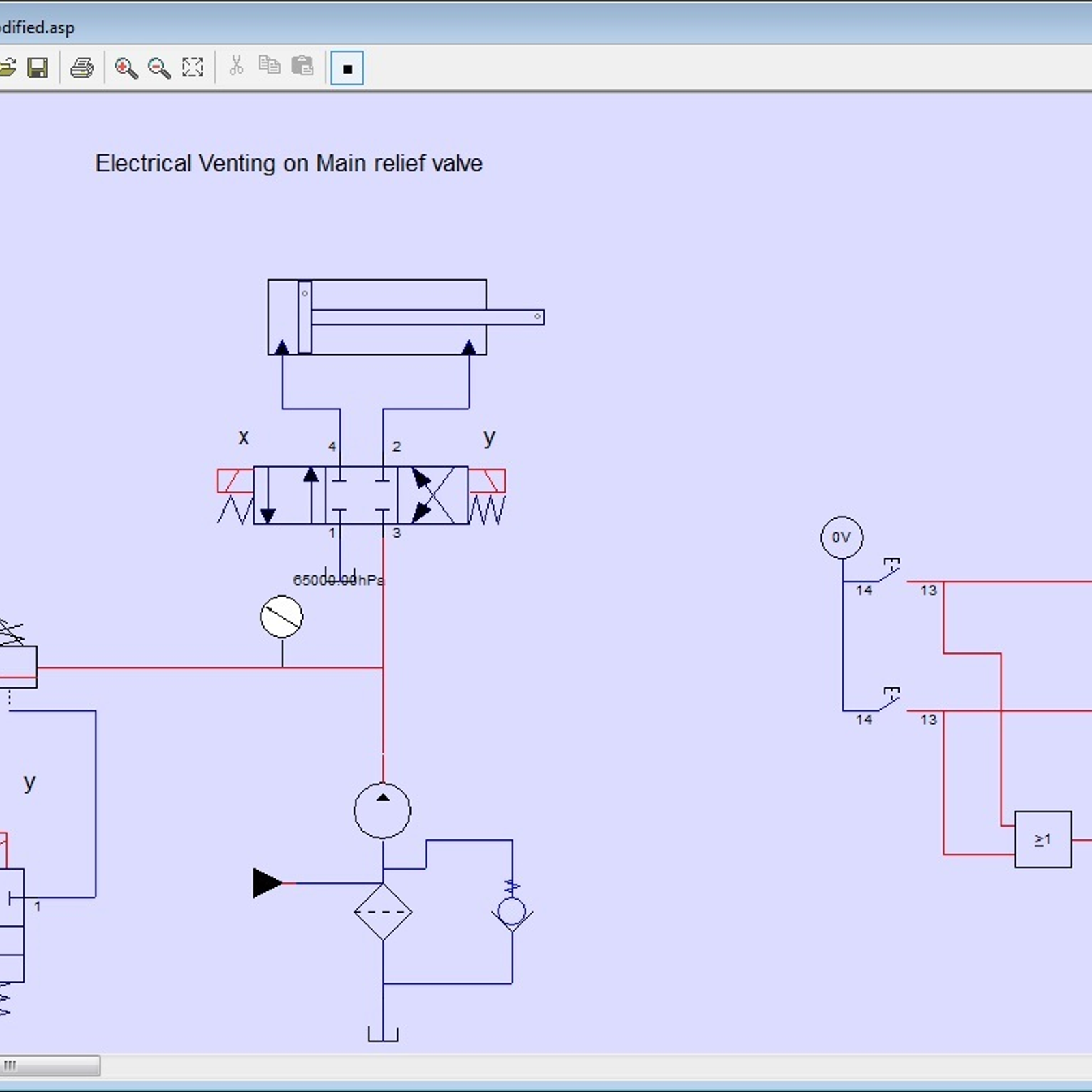This screenshot has width=1092, height=1092.
Task: Save the circuit with the floppy disk icon
Action: coord(38,68)
